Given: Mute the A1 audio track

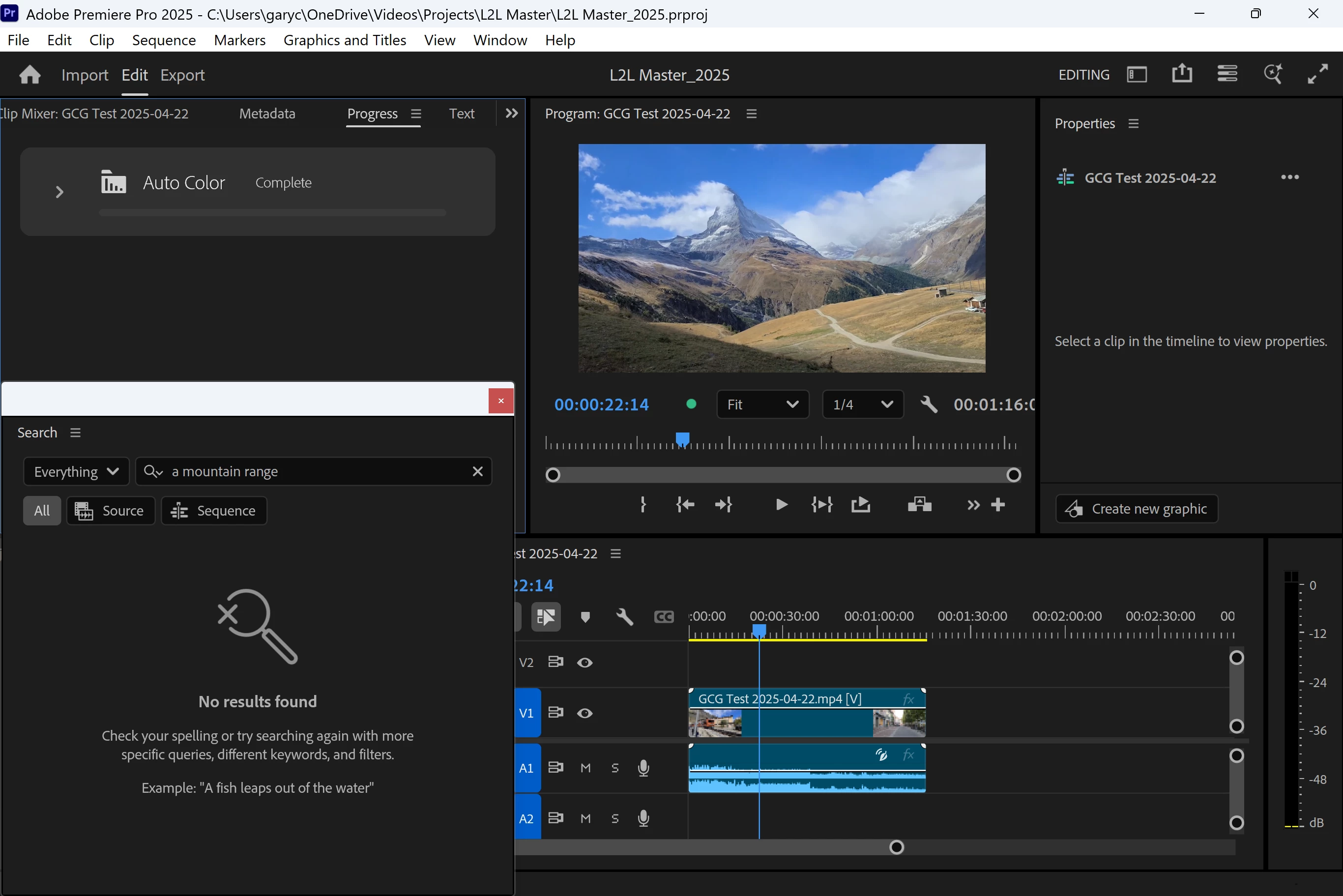Looking at the screenshot, I should 586,768.
